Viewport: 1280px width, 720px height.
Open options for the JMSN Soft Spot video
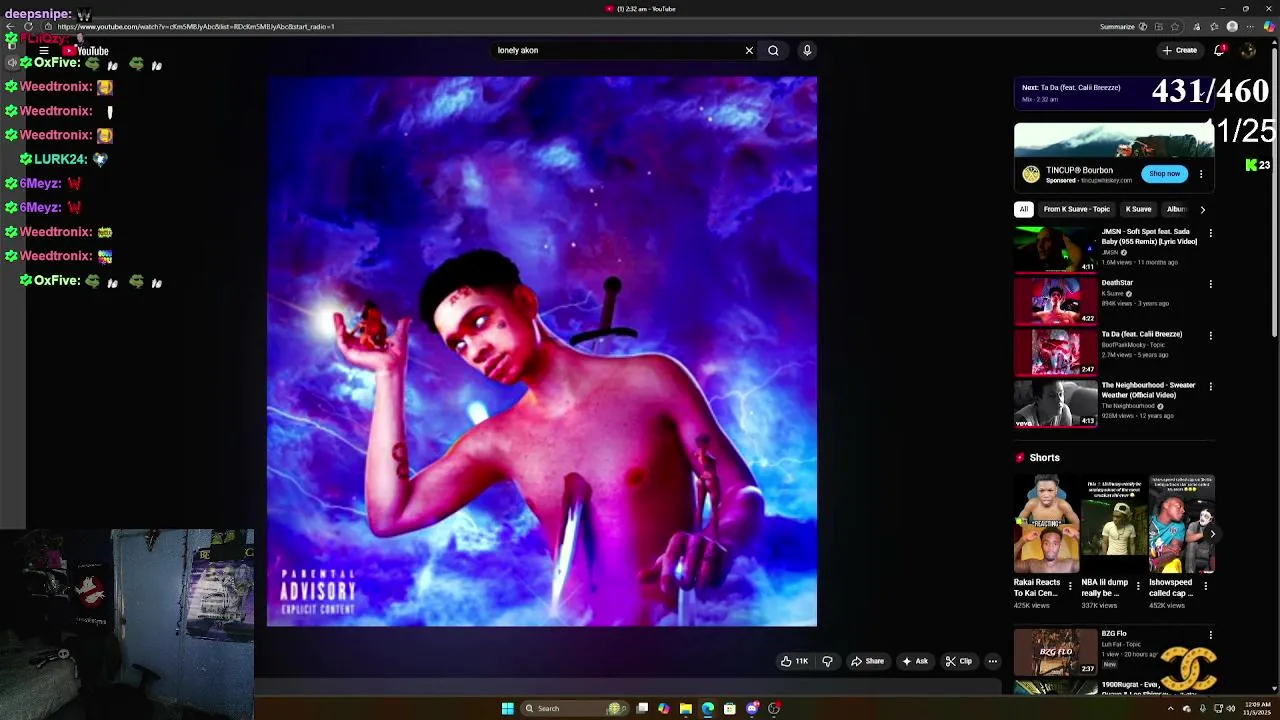(1210, 233)
